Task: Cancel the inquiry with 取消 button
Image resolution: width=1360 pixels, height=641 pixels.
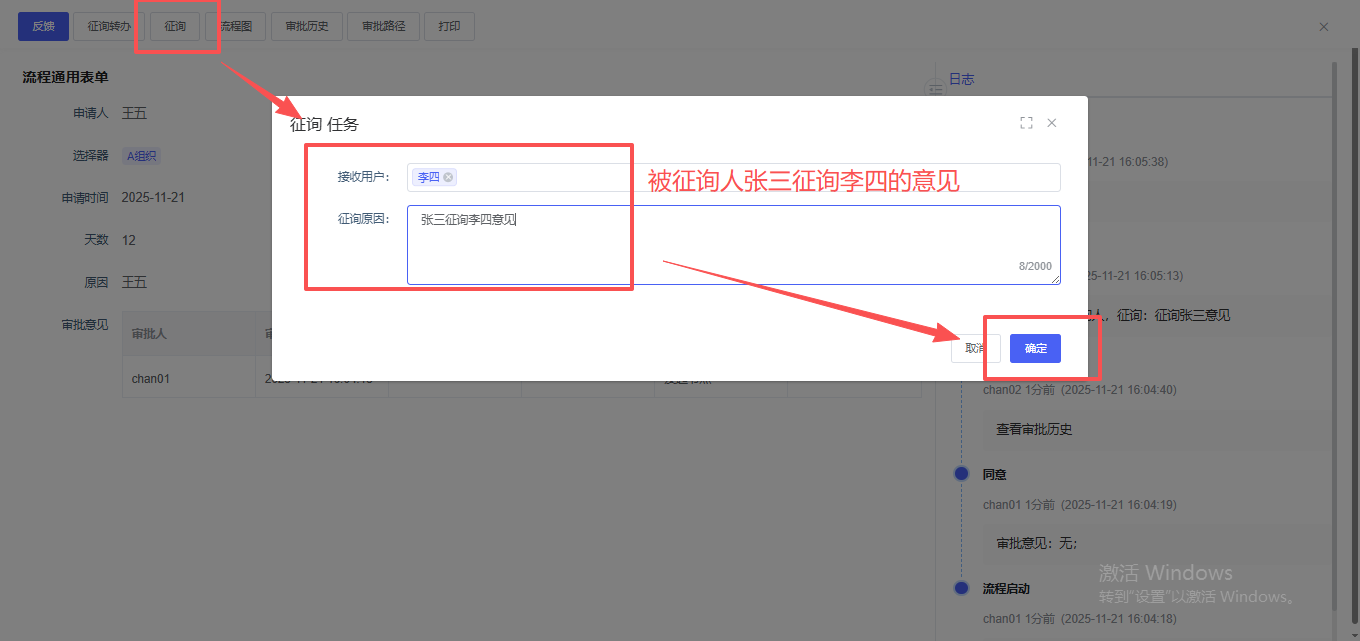Action: click(x=975, y=348)
